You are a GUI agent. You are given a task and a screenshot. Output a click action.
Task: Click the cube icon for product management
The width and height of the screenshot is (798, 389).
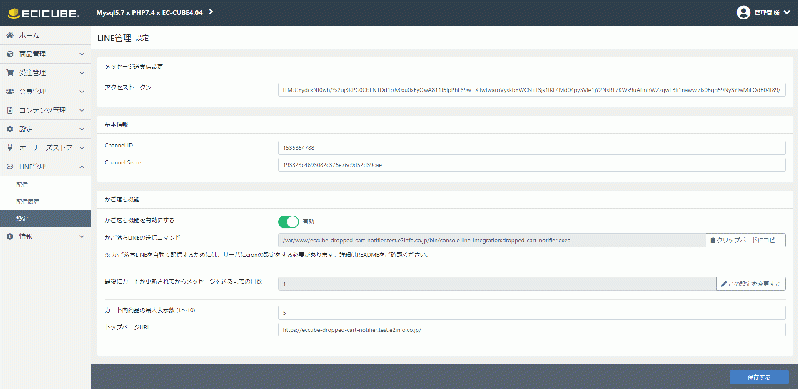(x=10, y=54)
